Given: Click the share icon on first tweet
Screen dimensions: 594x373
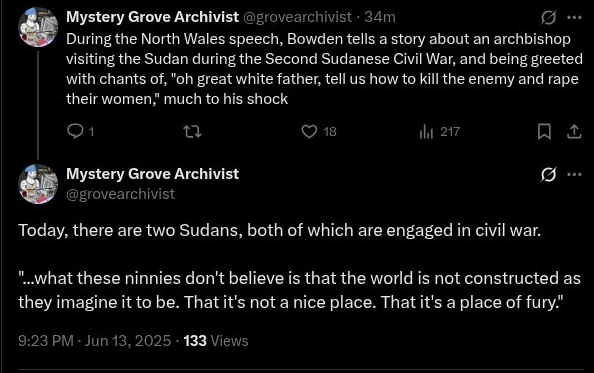Looking at the screenshot, I should click(x=574, y=131).
